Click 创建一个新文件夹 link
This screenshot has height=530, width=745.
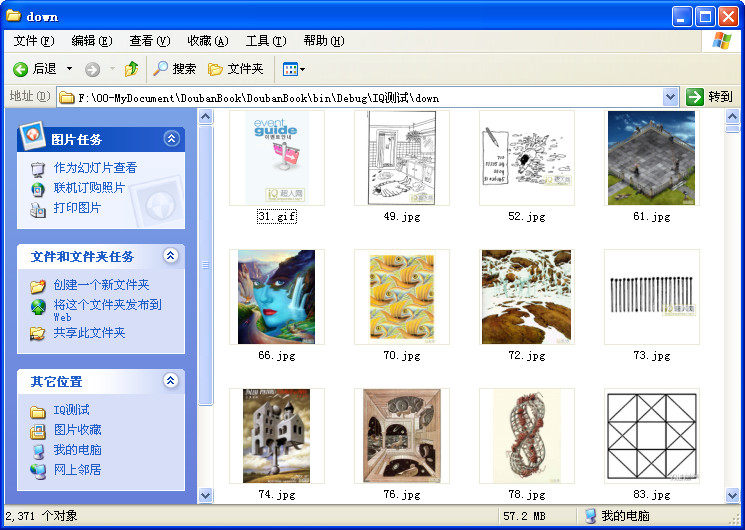pyautogui.click(x=101, y=285)
